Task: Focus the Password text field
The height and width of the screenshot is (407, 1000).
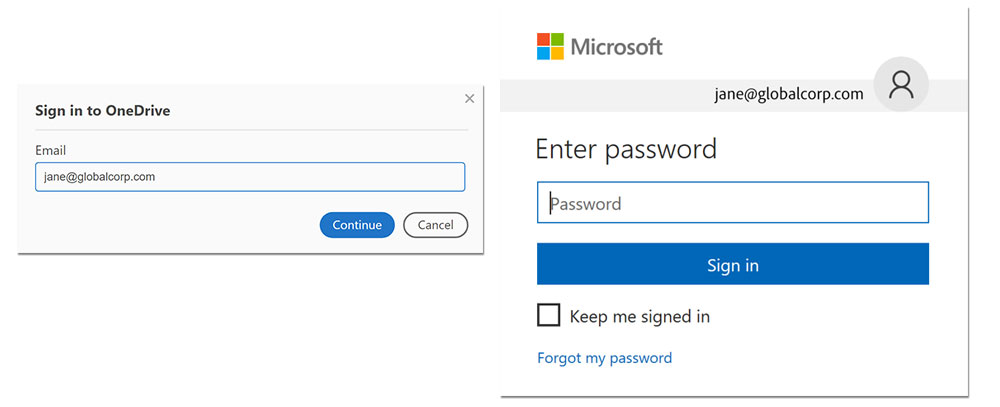Action: [x=732, y=203]
